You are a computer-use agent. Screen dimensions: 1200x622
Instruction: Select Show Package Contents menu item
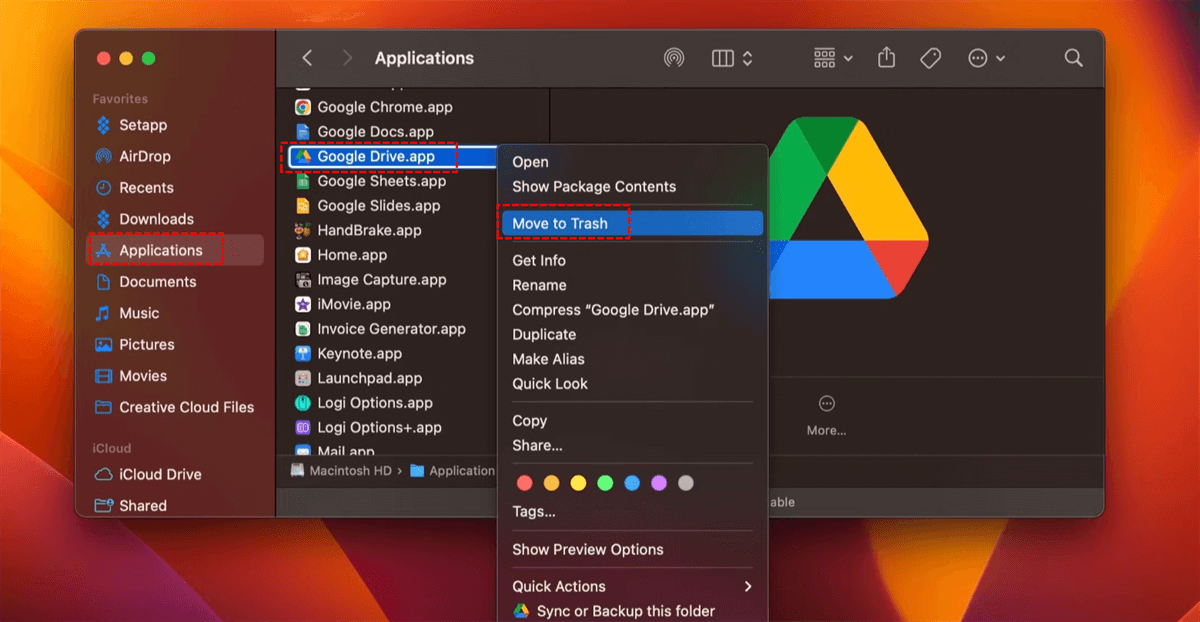594,186
